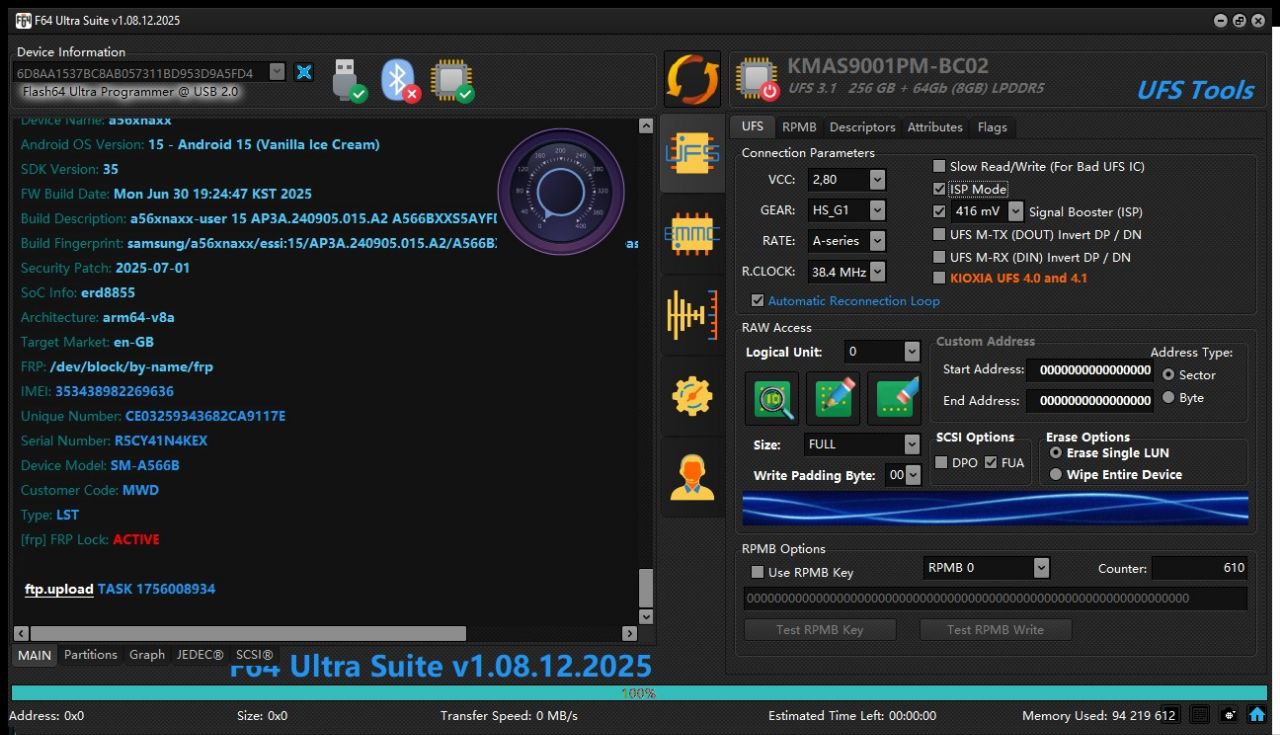
Task: Click the Read/Identify chip magnifier icon
Action: click(x=772, y=398)
